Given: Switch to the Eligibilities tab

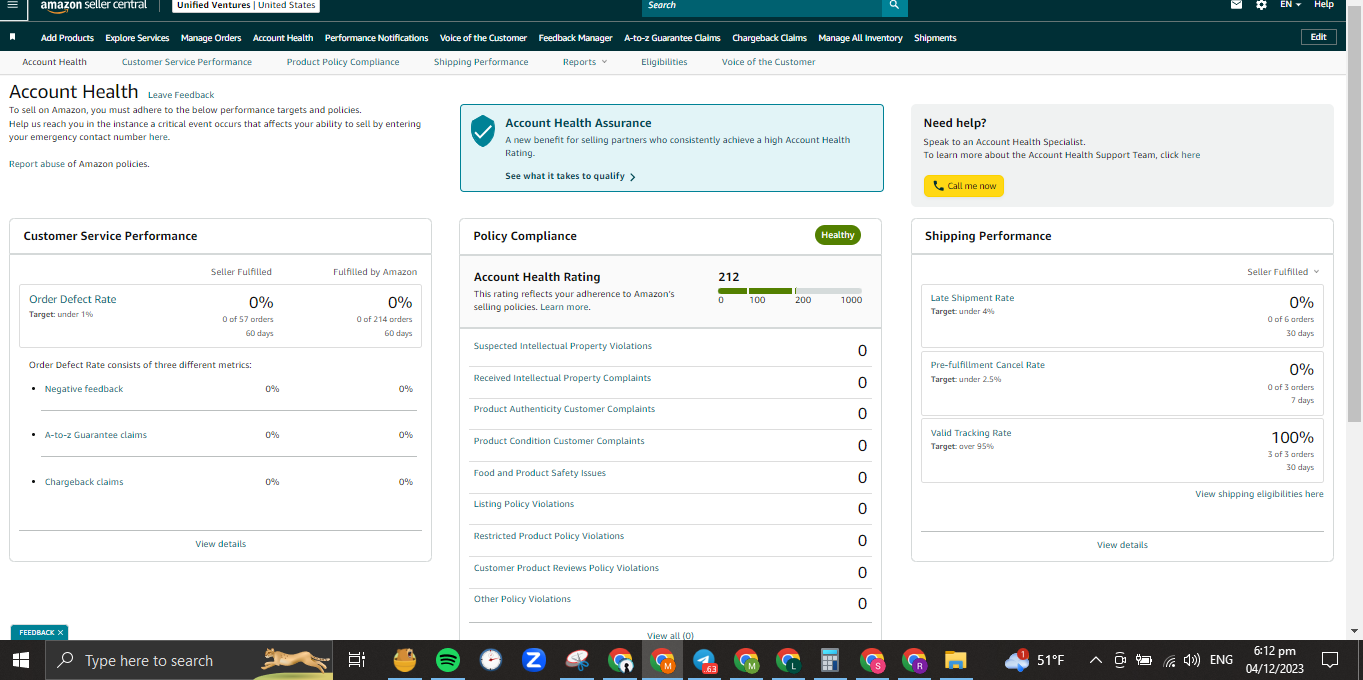Looking at the screenshot, I should pyautogui.click(x=664, y=62).
